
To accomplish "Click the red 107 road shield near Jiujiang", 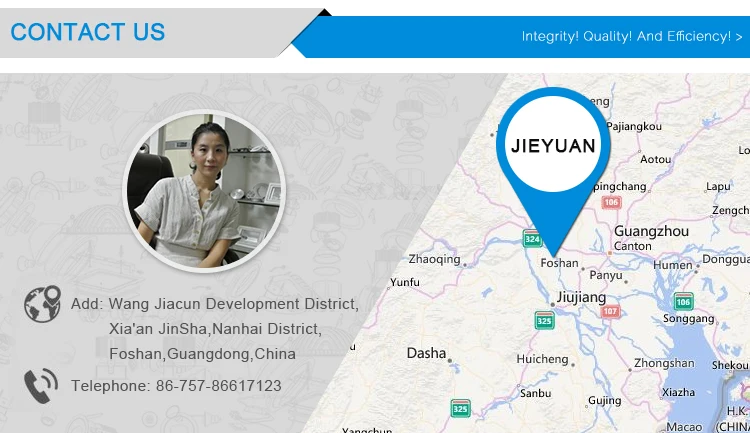I will 610,311.
